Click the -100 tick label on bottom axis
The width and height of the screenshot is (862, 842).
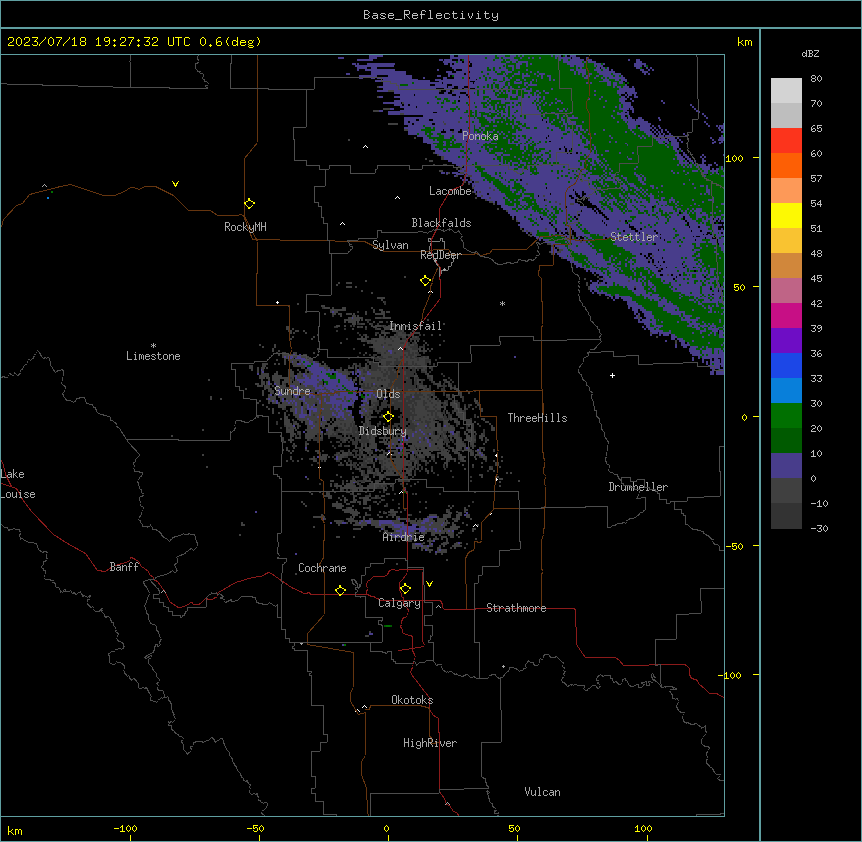coord(125,828)
